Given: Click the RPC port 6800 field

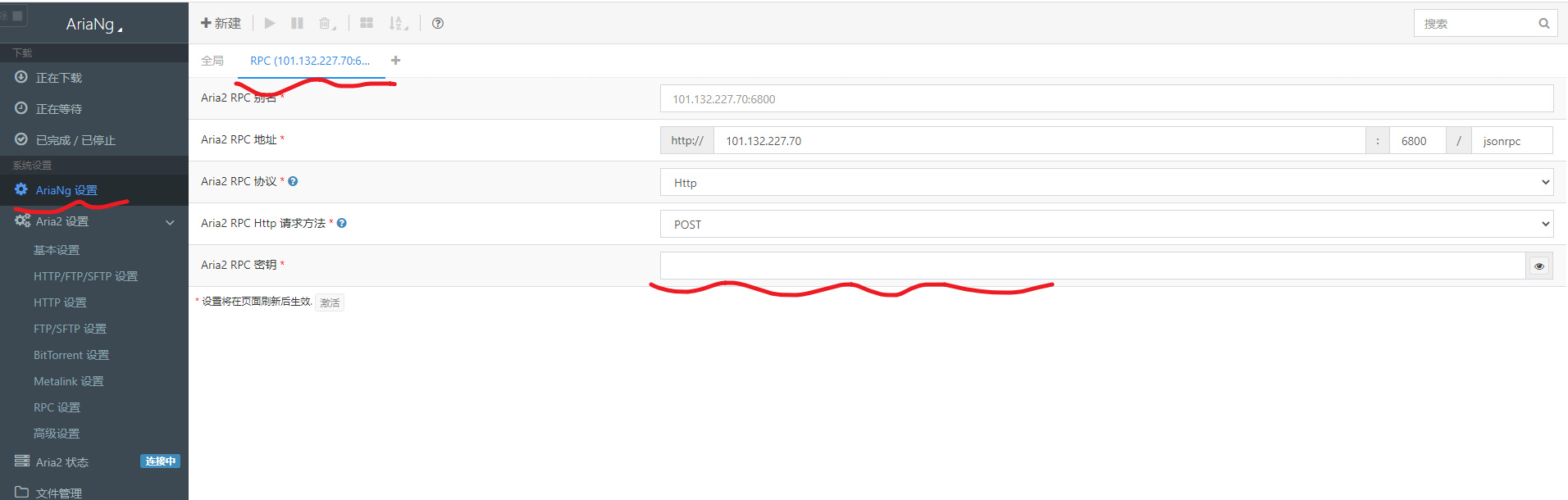Looking at the screenshot, I should 1416,141.
